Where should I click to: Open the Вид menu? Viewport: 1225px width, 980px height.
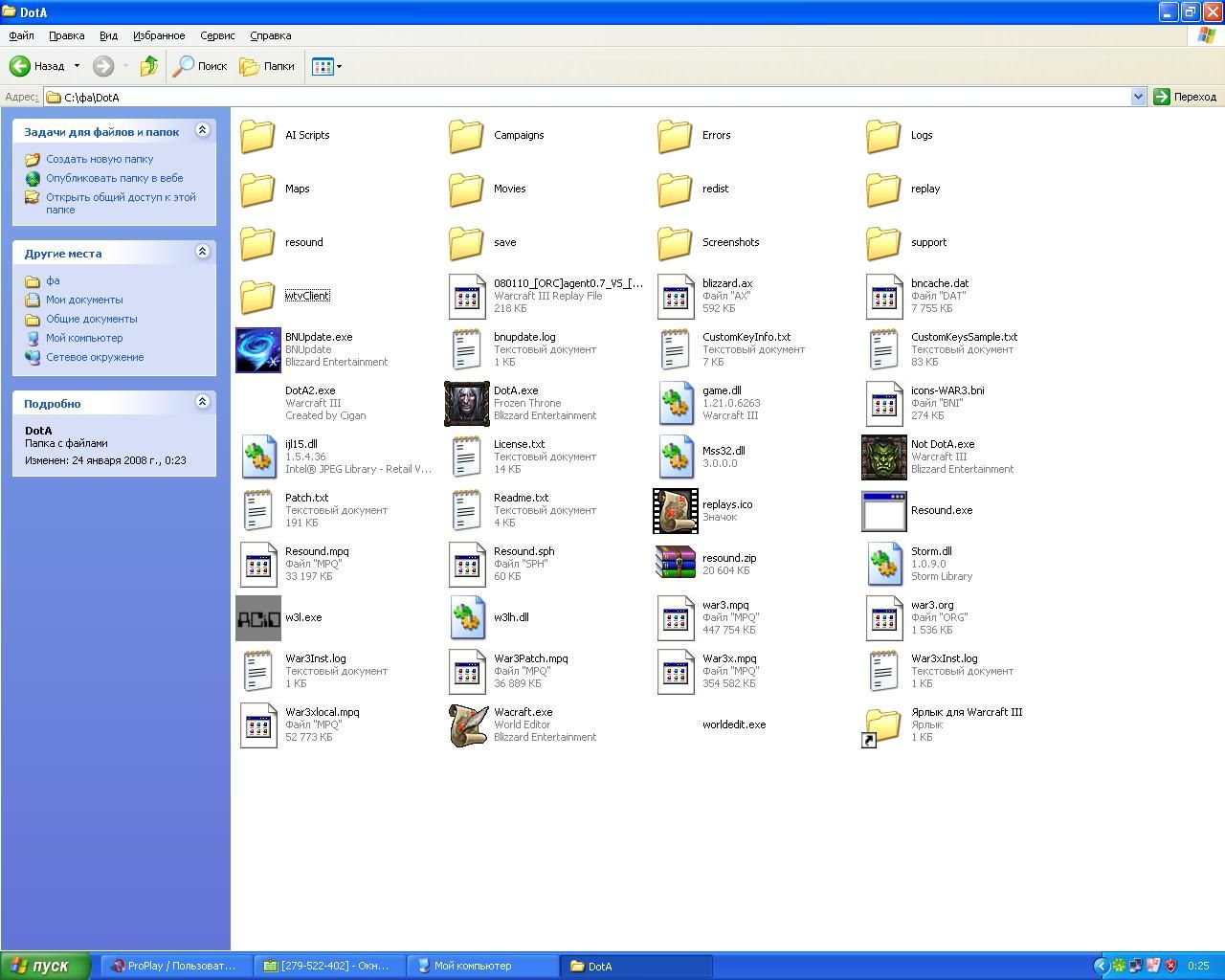click(108, 35)
